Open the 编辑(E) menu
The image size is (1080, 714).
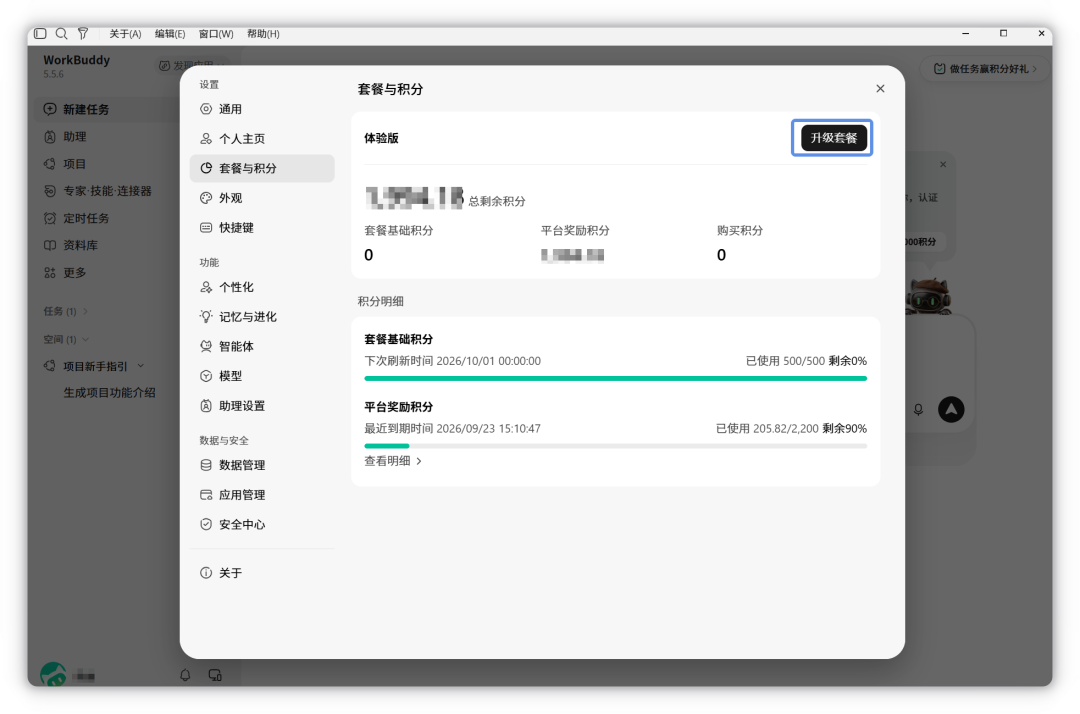169,34
